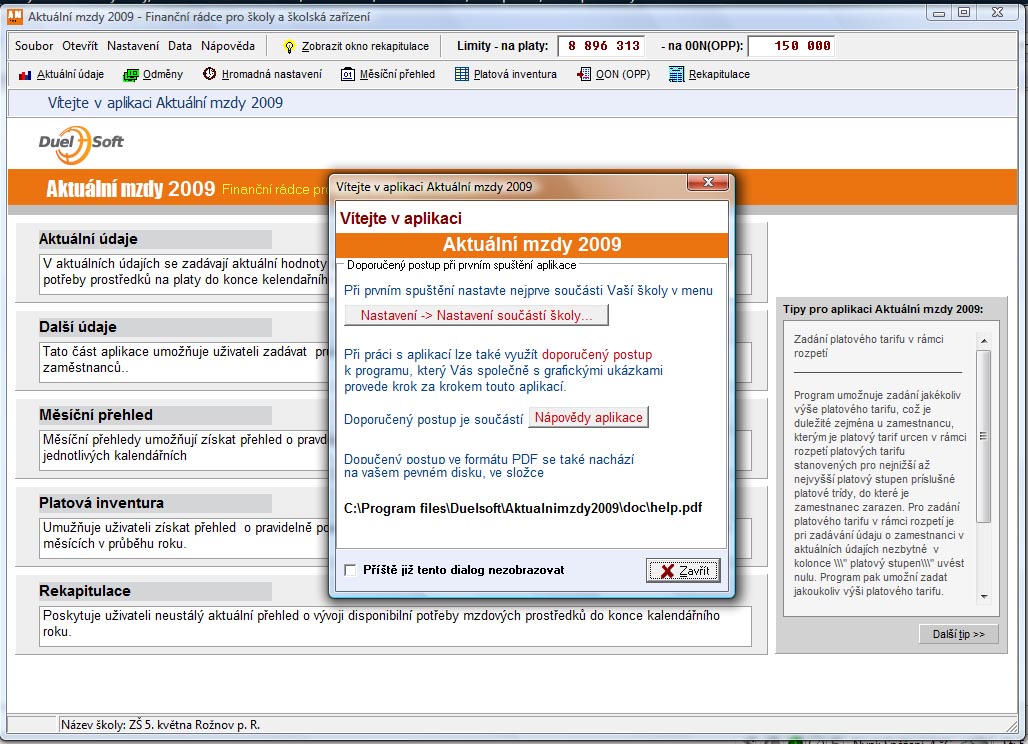The height and width of the screenshot is (744, 1028).
Task: Click 'Zadání platového tarifu v rámci rozpetí' tip title
Action: tap(869, 346)
